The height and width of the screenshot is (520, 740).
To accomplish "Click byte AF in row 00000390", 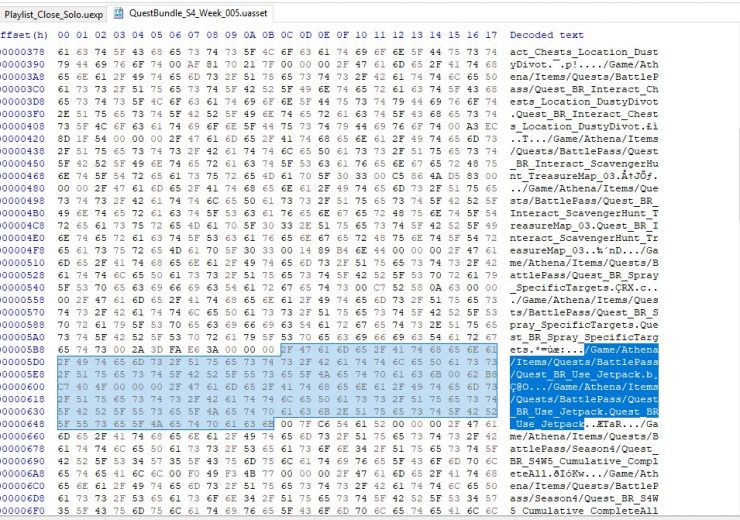I will [193, 64].
